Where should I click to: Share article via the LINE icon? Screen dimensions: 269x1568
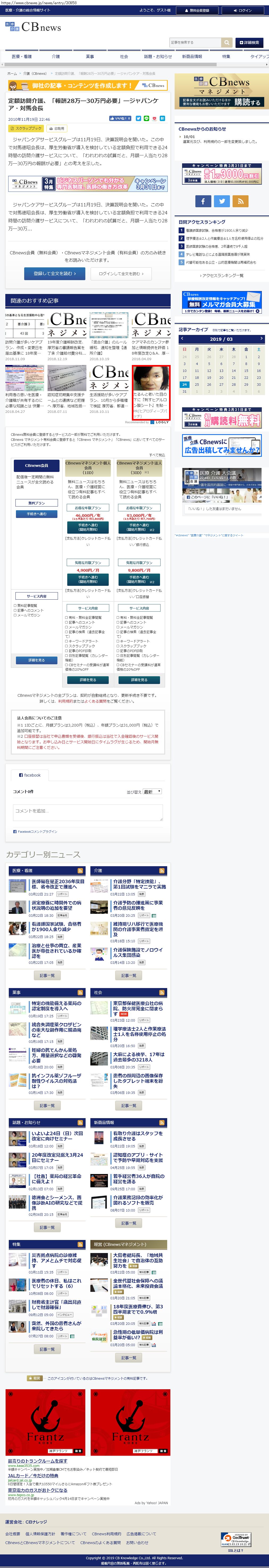click(x=146, y=119)
